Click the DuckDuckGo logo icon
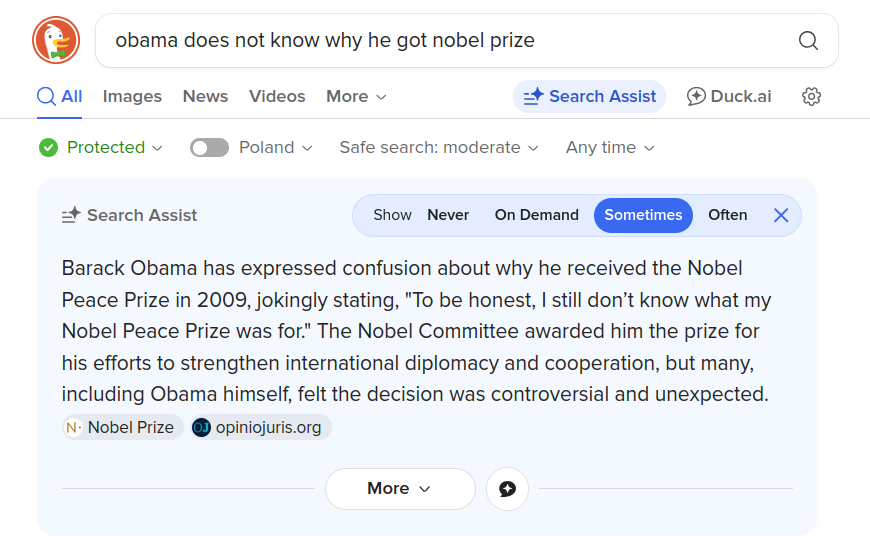Image resolution: width=870 pixels, height=541 pixels. pyautogui.click(x=56, y=41)
